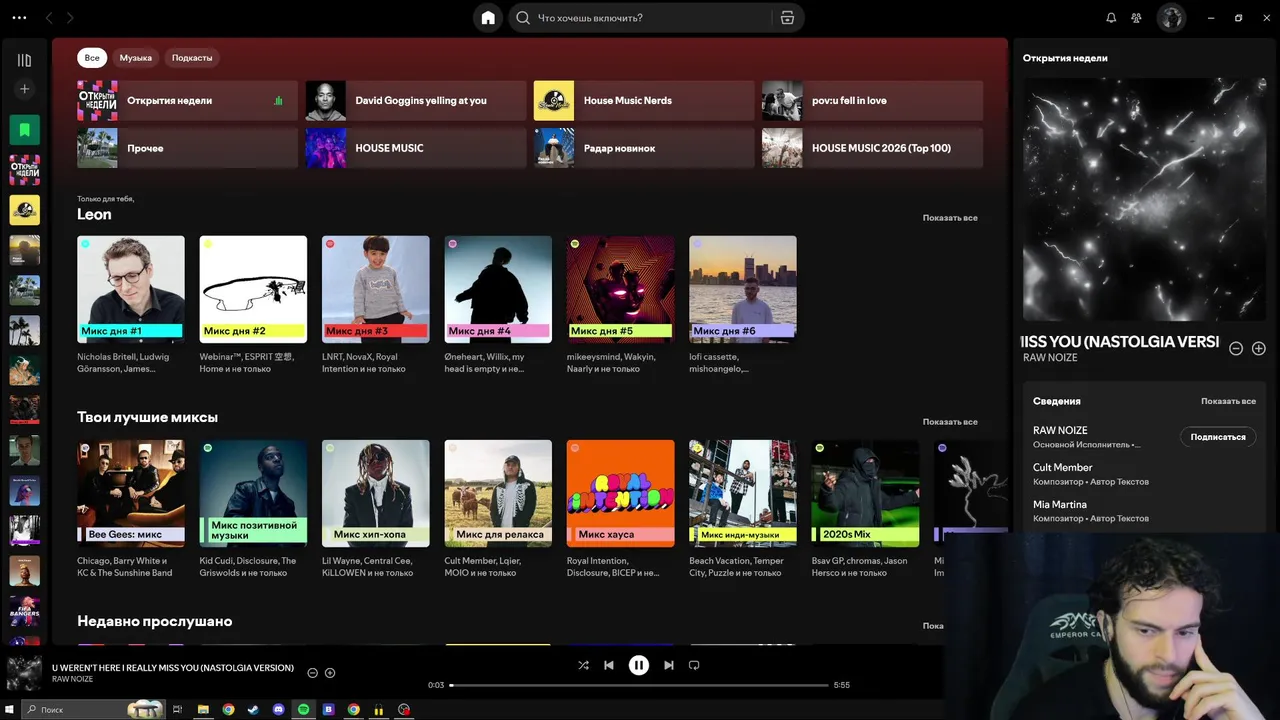Toggle repeat mode
Viewport: 1280px width, 720px height.
coord(694,665)
